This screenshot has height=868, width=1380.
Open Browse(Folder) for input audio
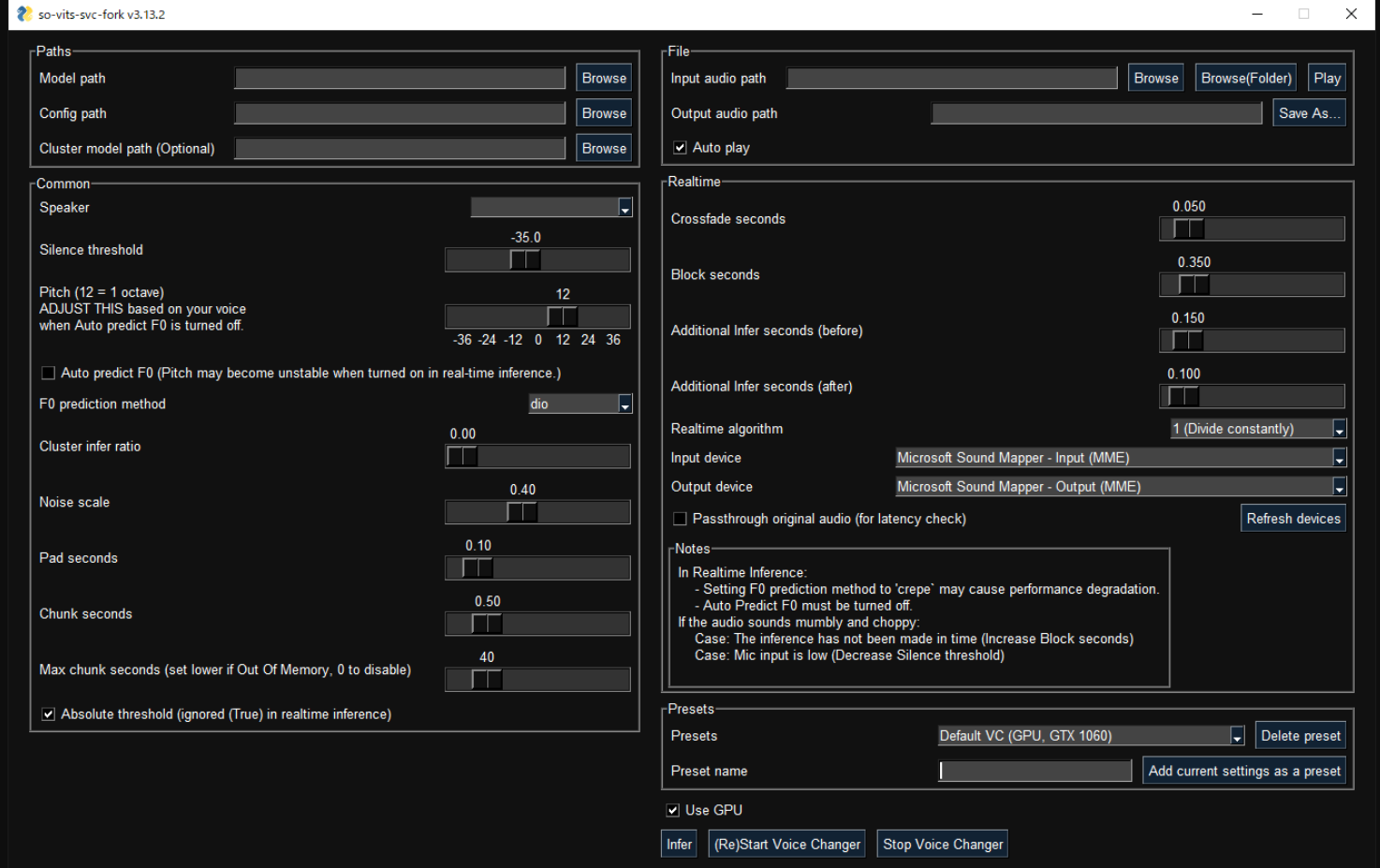coord(1245,77)
